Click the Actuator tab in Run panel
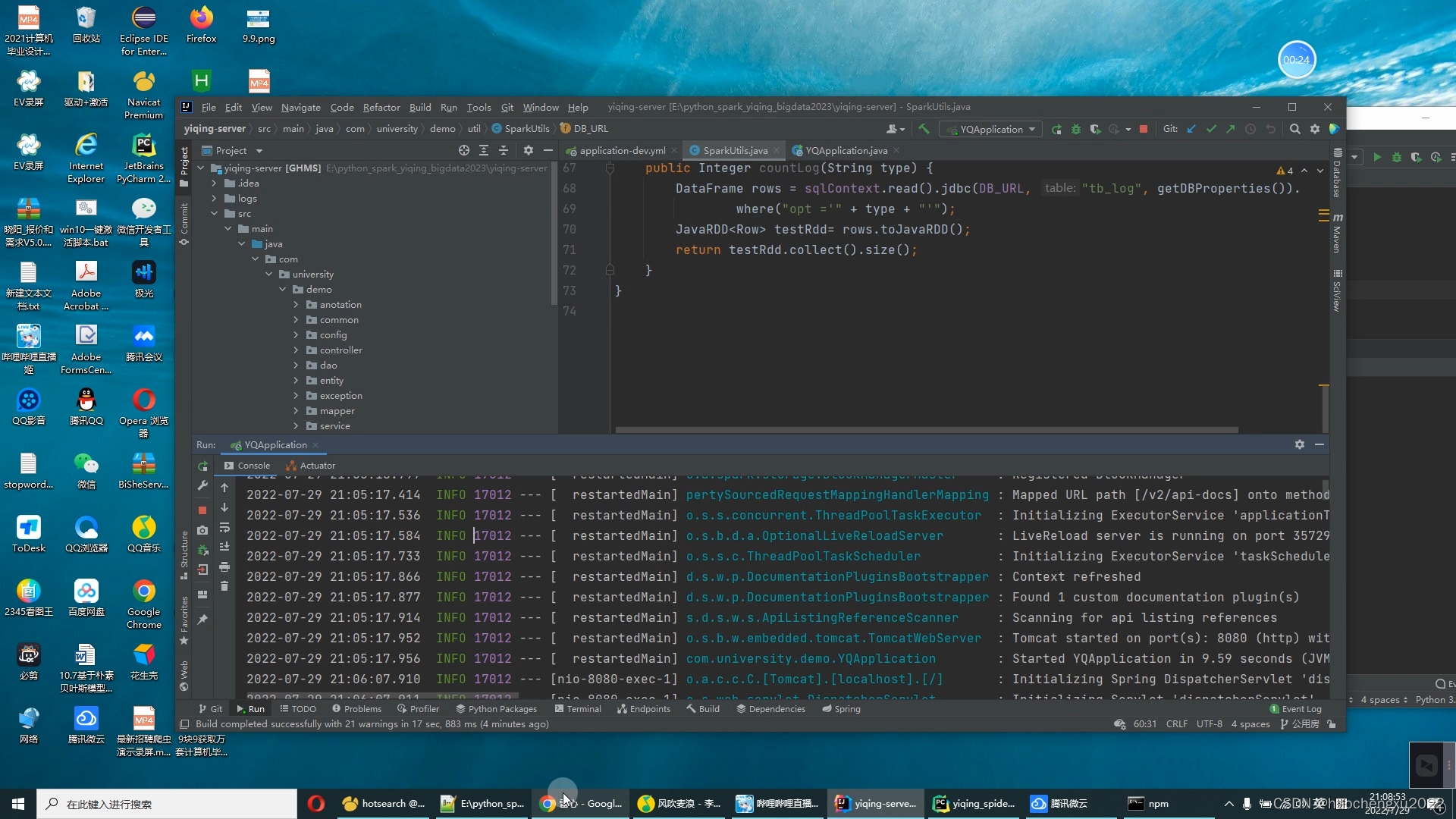 click(x=318, y=465)
